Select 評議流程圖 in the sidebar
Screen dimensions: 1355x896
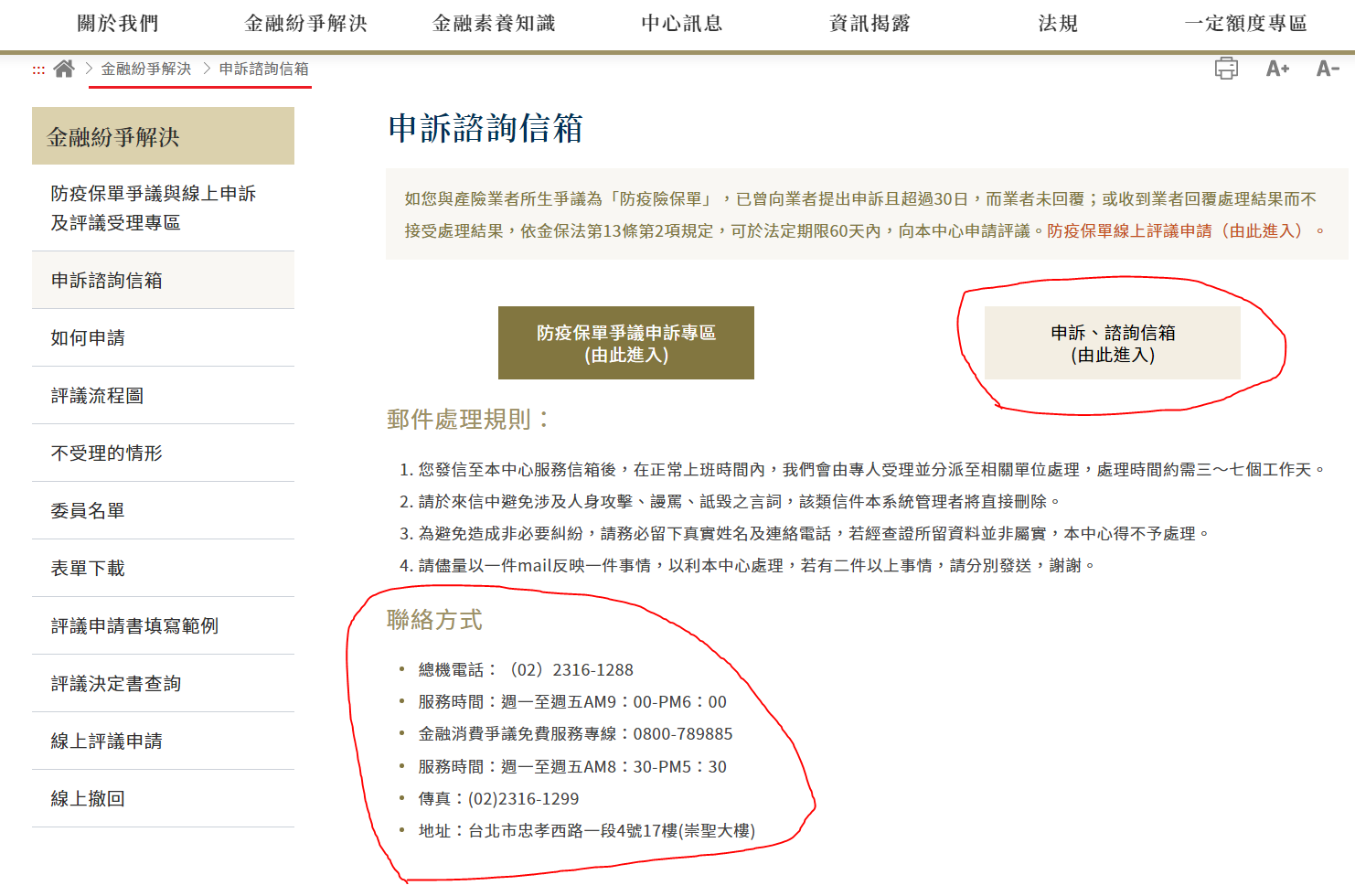(x=97, y=396)
